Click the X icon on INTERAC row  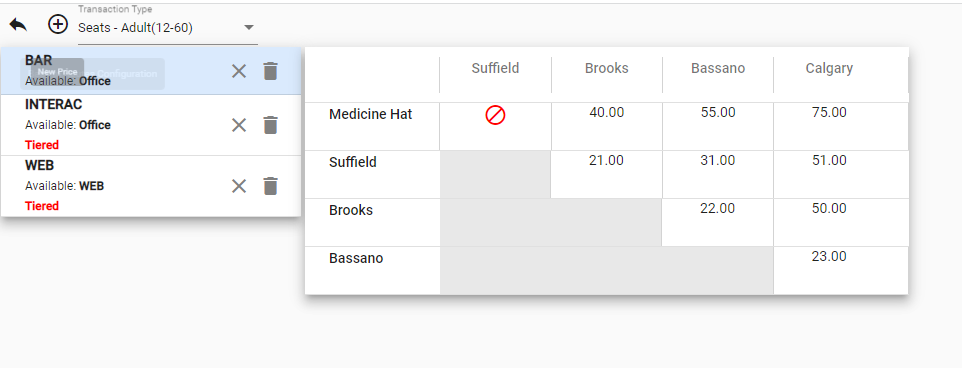coord(239,125)
